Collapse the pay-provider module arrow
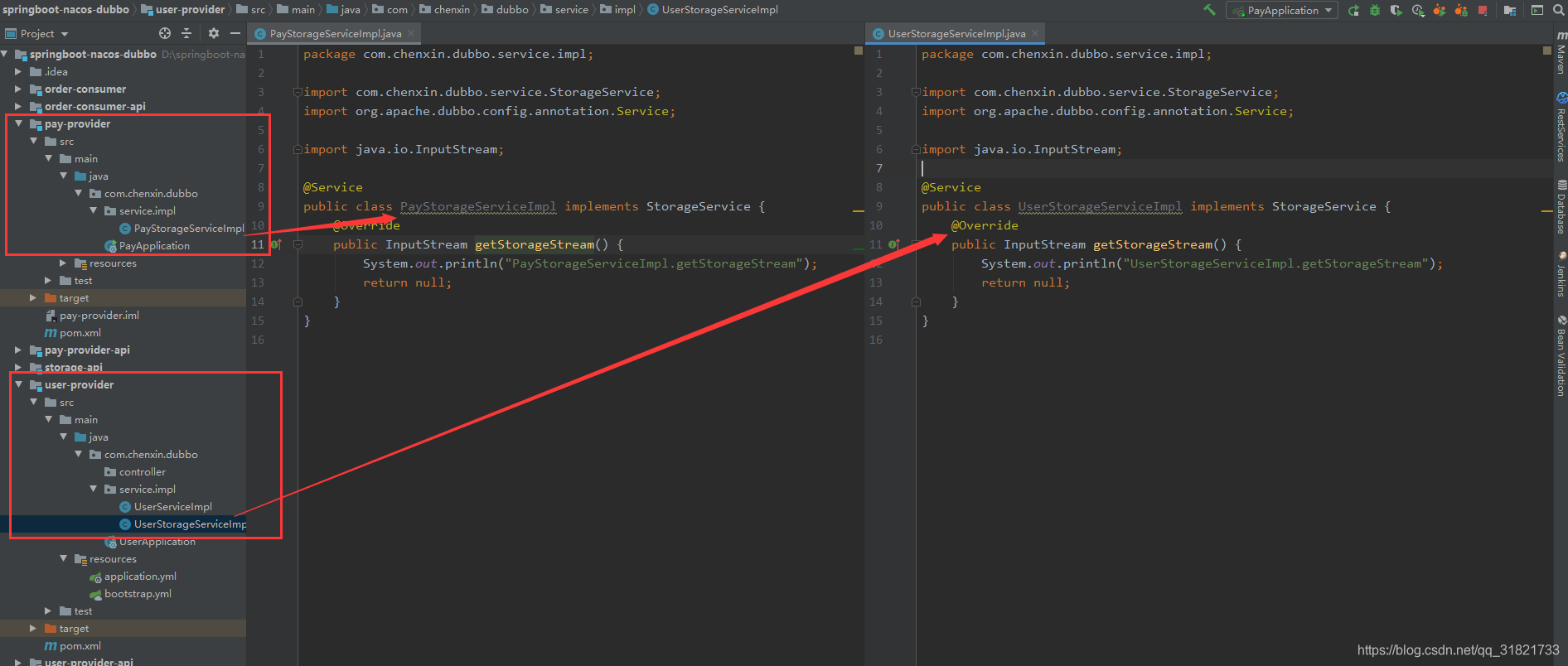The image size is (1568, 666). 18,123
